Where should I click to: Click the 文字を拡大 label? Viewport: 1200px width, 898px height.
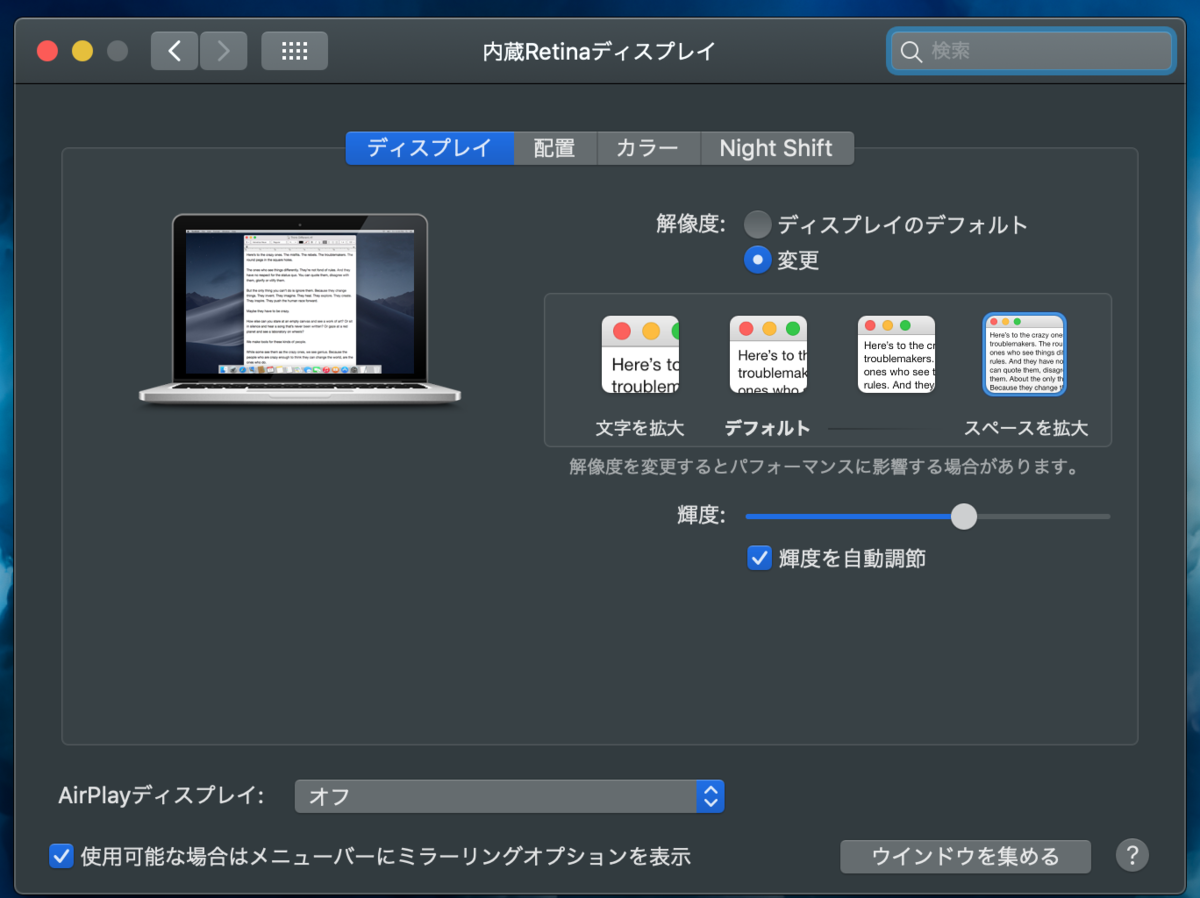pos(640,428)
